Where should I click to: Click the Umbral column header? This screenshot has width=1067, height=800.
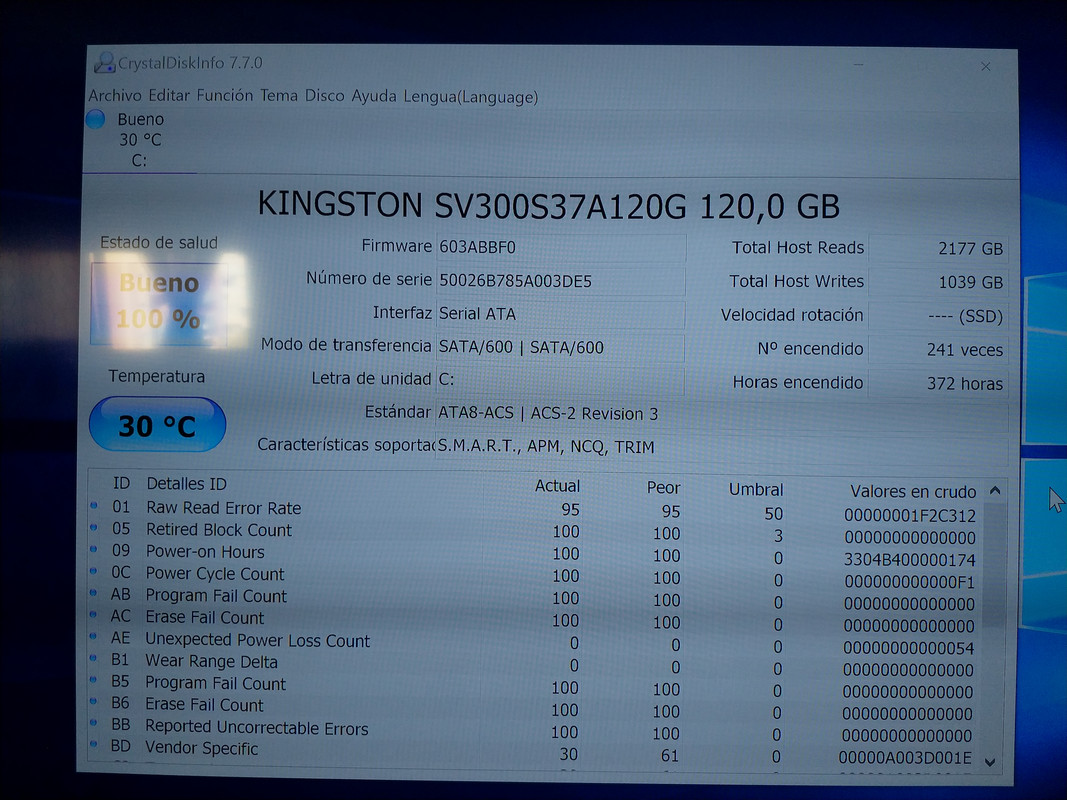[756, 490]
